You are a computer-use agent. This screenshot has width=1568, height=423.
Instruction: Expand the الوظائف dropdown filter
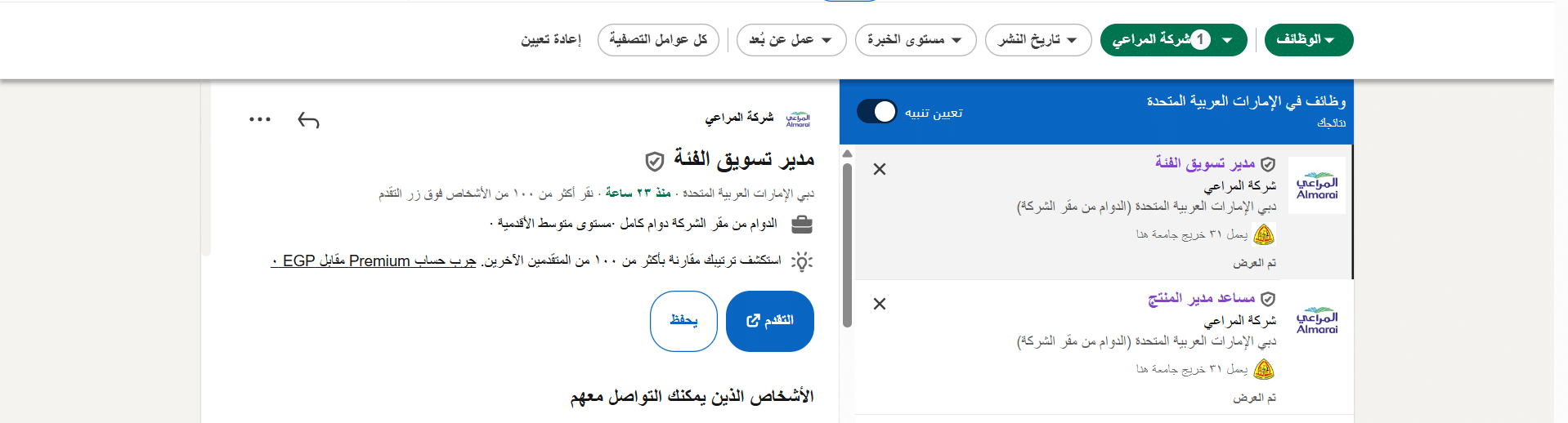coord(1309,40)
